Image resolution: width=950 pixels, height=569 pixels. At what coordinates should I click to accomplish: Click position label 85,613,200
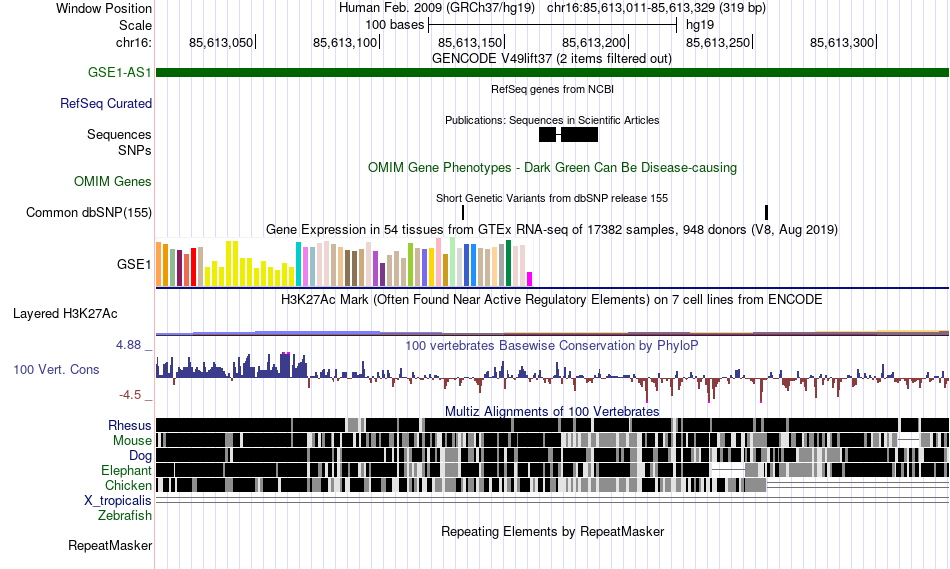coord(594,42)
